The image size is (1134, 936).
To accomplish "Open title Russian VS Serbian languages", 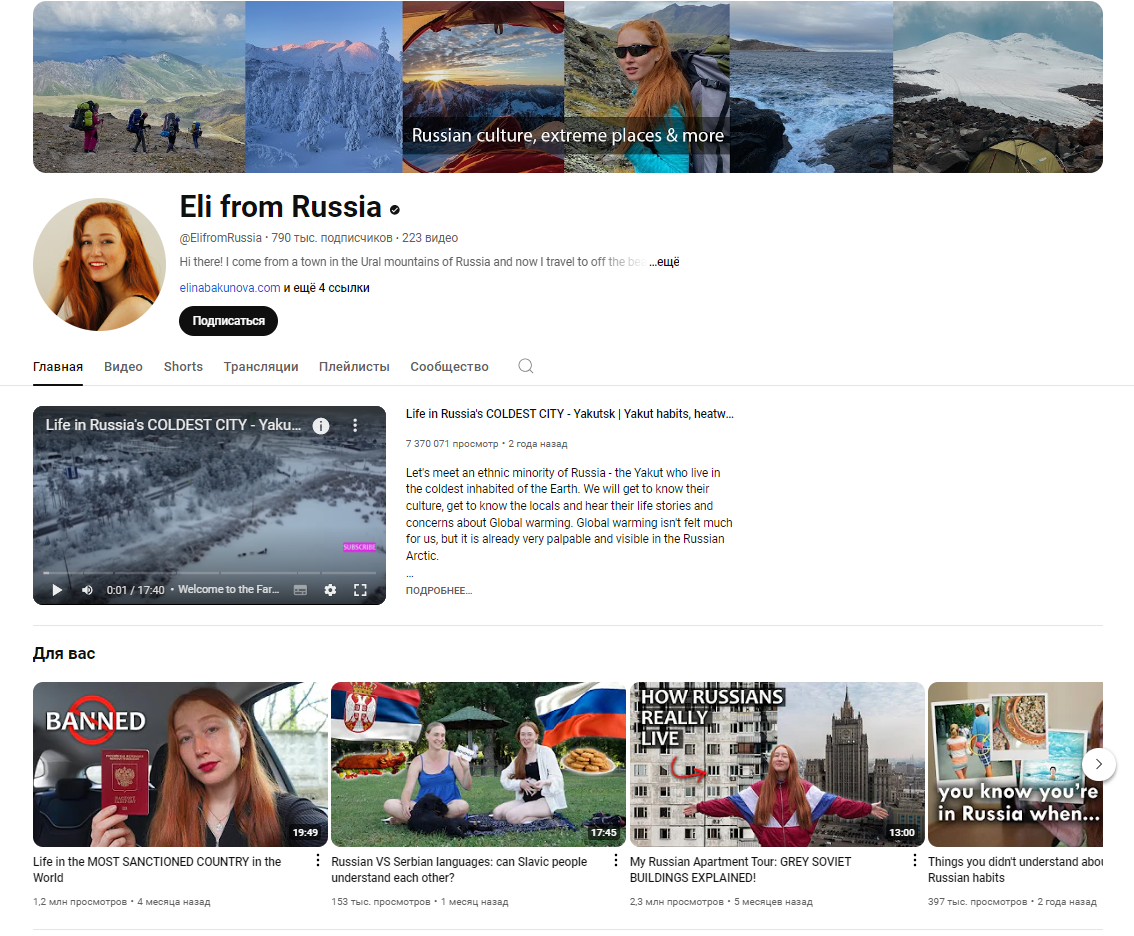I will (459, 869).
